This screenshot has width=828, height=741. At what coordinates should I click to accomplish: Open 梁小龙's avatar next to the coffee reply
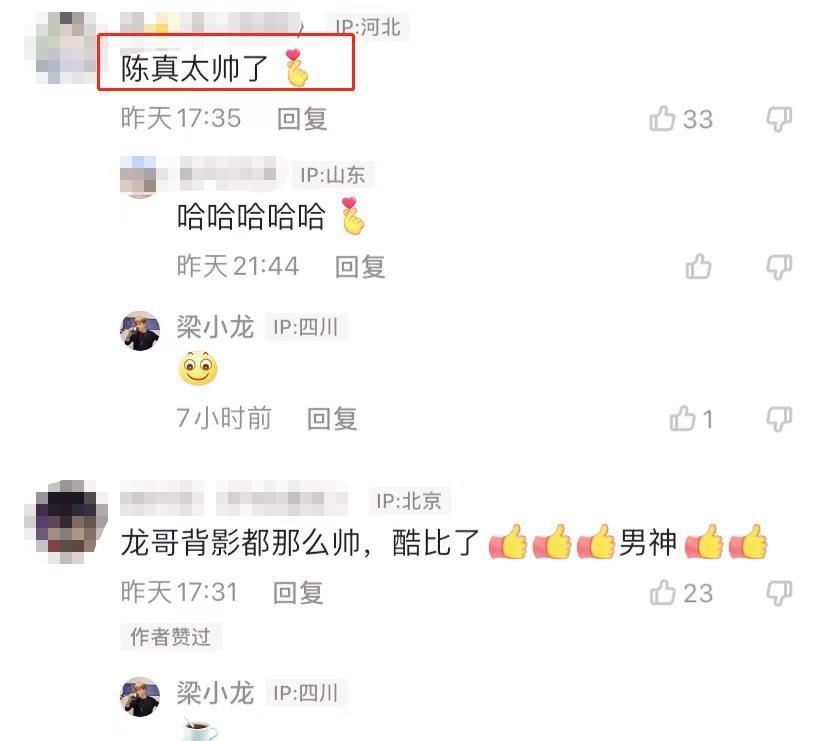click(x=140, y=697)
